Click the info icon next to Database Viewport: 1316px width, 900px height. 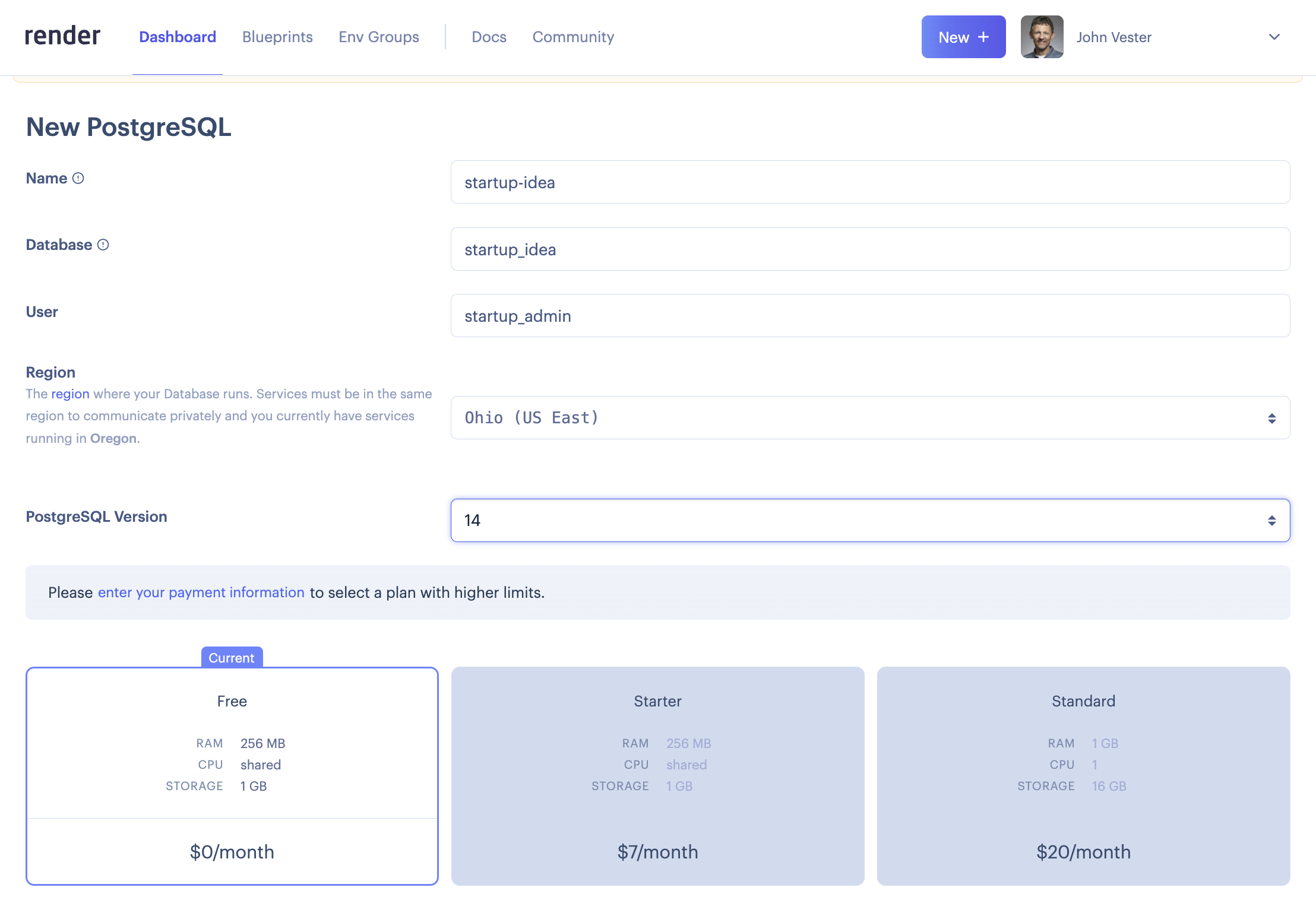pyautogui.click(x=103, y=245)
